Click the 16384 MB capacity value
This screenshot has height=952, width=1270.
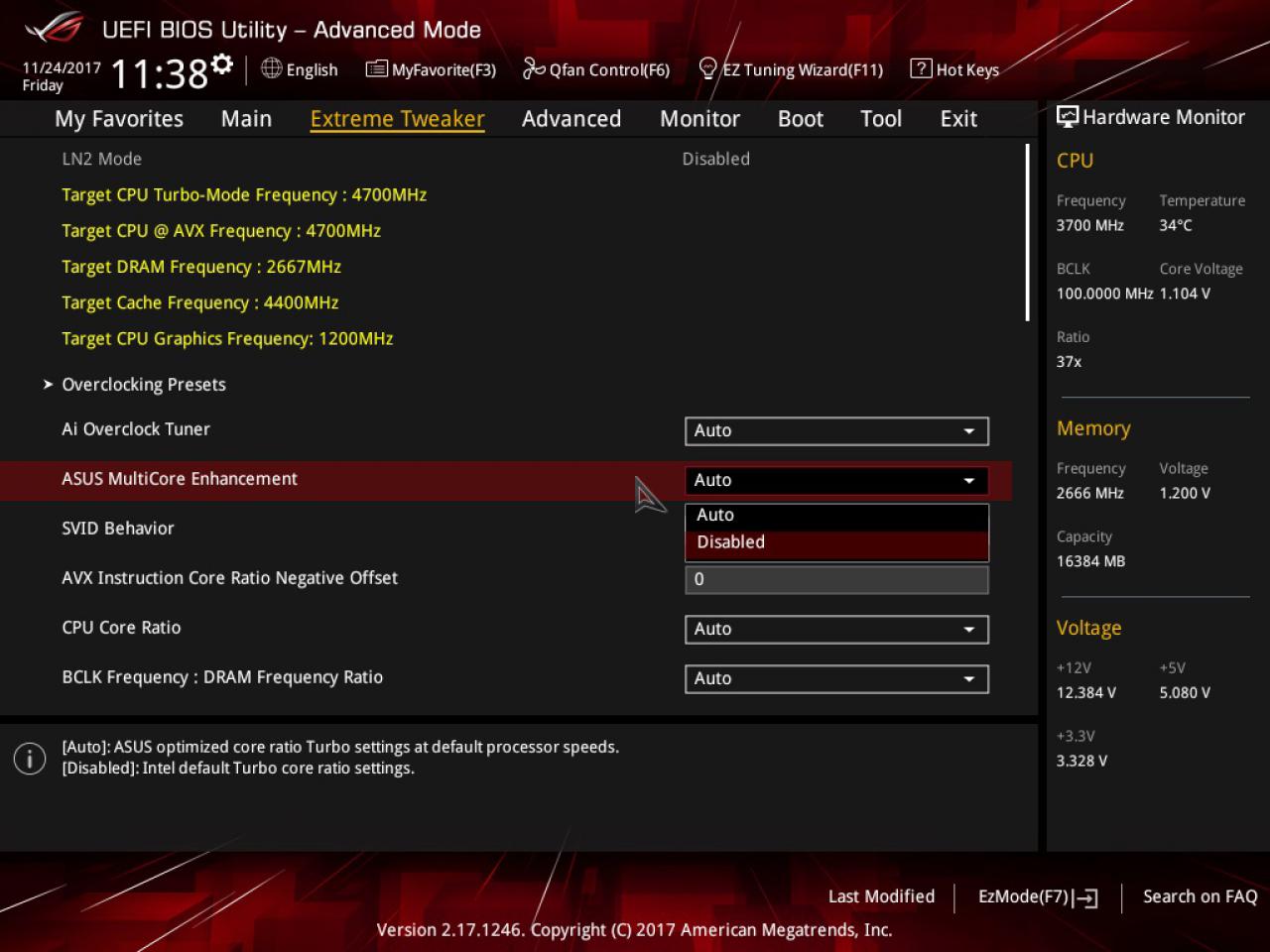pyautogui.click(x=1090, y=561)
